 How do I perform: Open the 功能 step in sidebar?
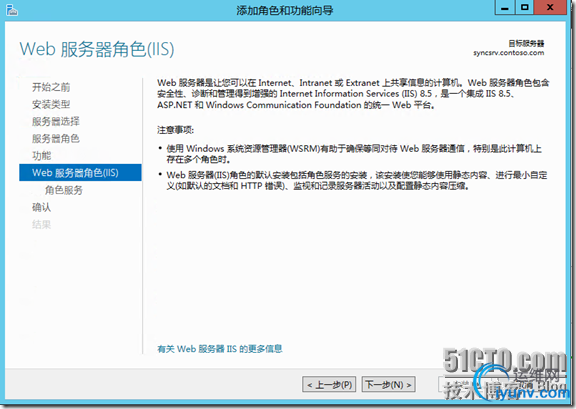(x=42, y=156)
